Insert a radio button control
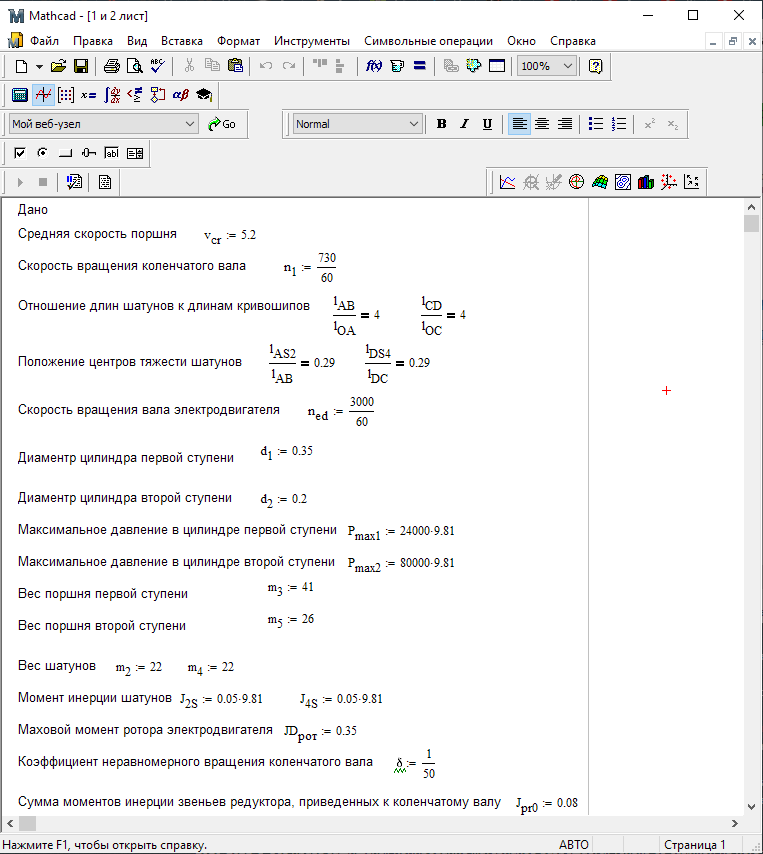 pyautogui.click(x=42, y=153)
